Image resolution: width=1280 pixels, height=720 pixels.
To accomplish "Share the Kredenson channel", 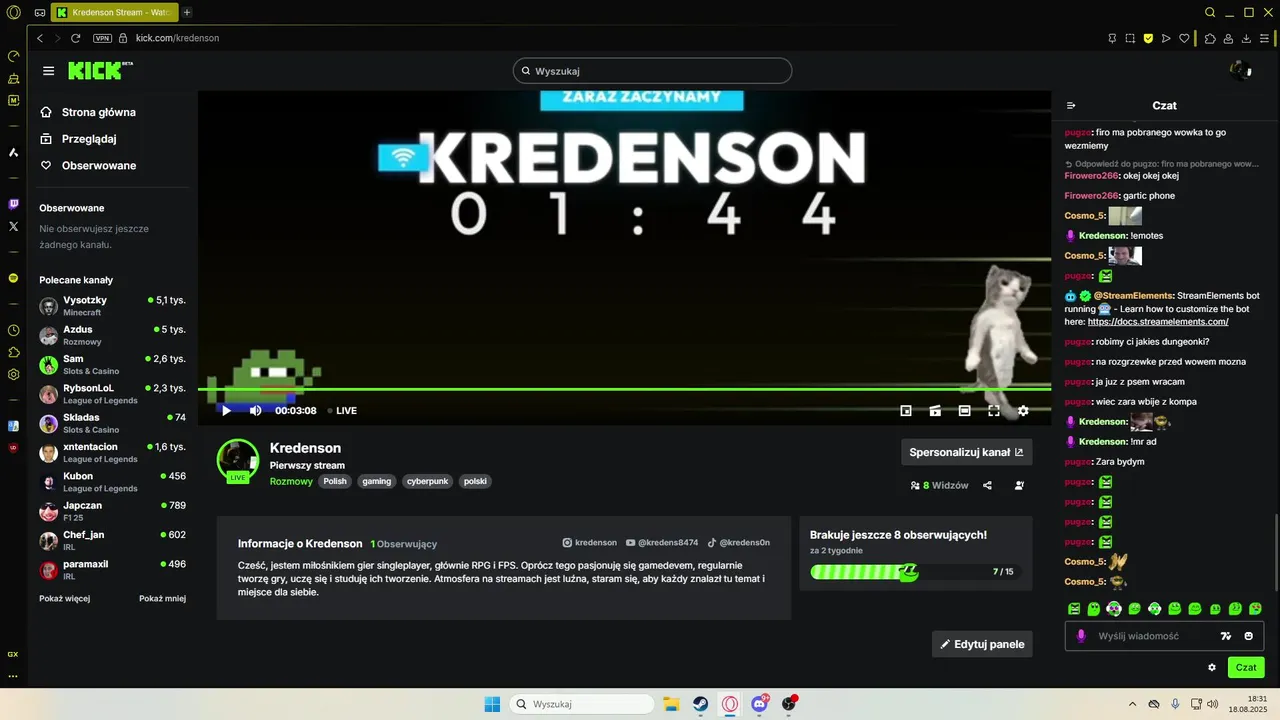I will coord(987,485).
